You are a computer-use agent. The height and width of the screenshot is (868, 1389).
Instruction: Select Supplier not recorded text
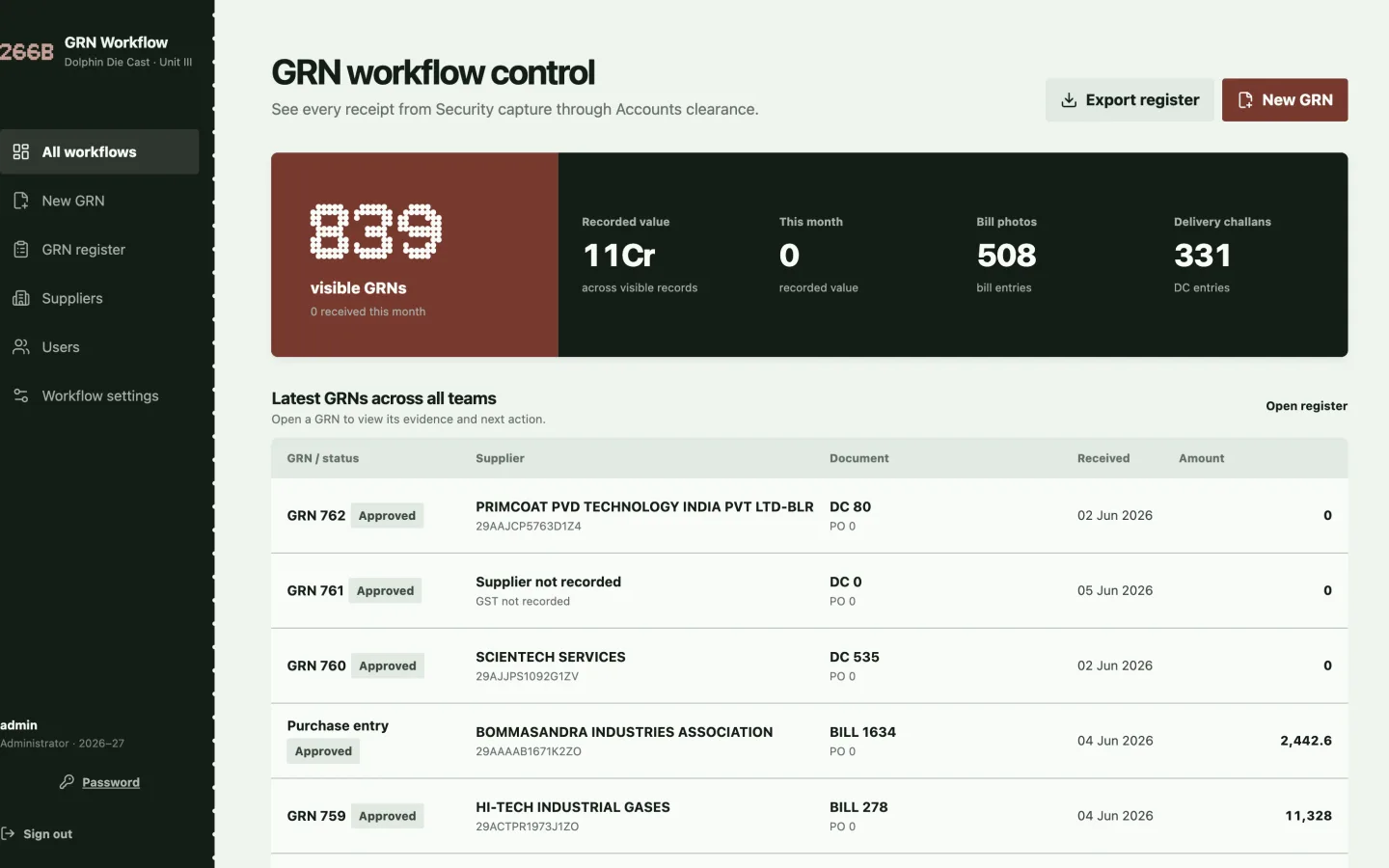548,582
